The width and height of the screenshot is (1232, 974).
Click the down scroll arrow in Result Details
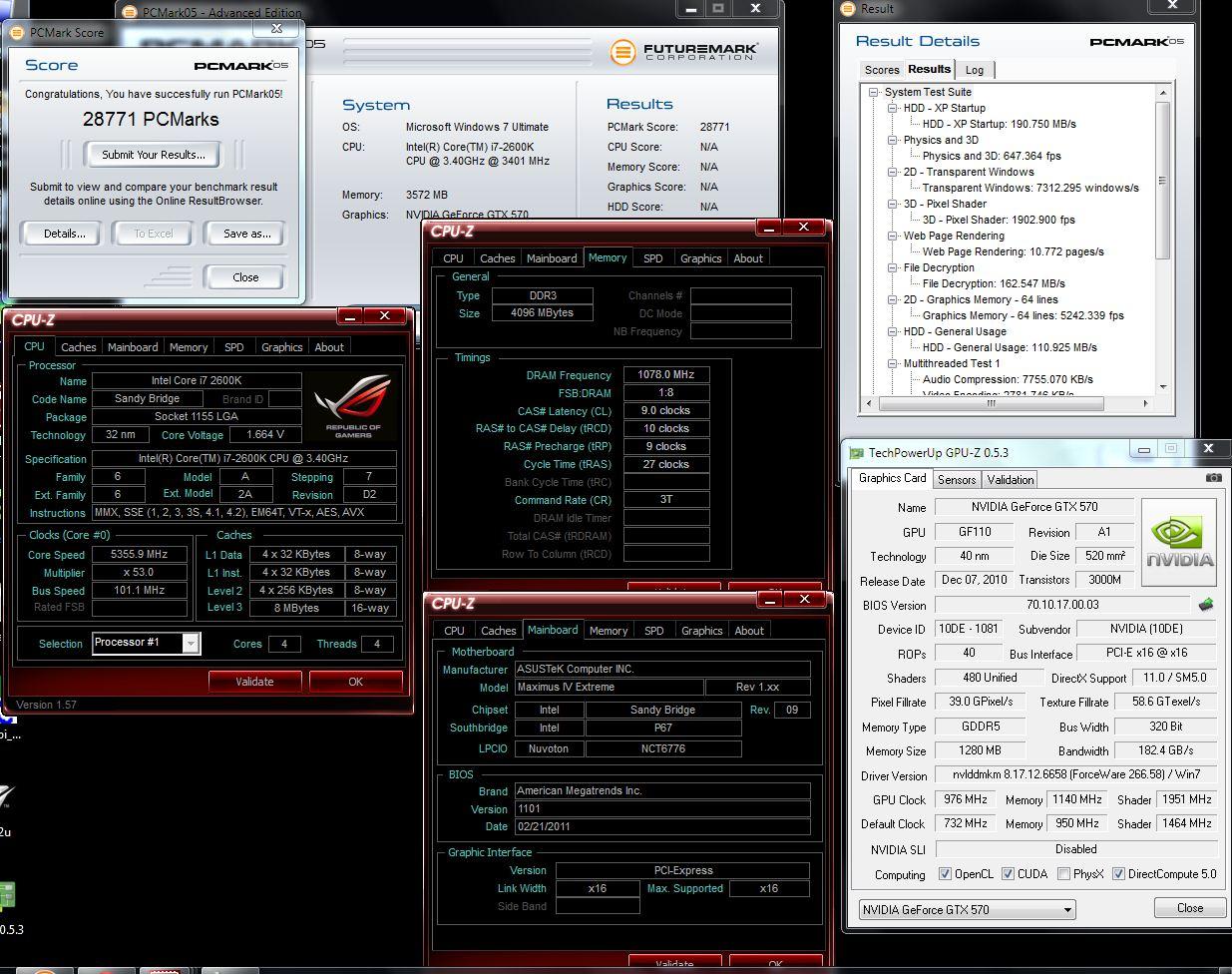point(1162,387)
